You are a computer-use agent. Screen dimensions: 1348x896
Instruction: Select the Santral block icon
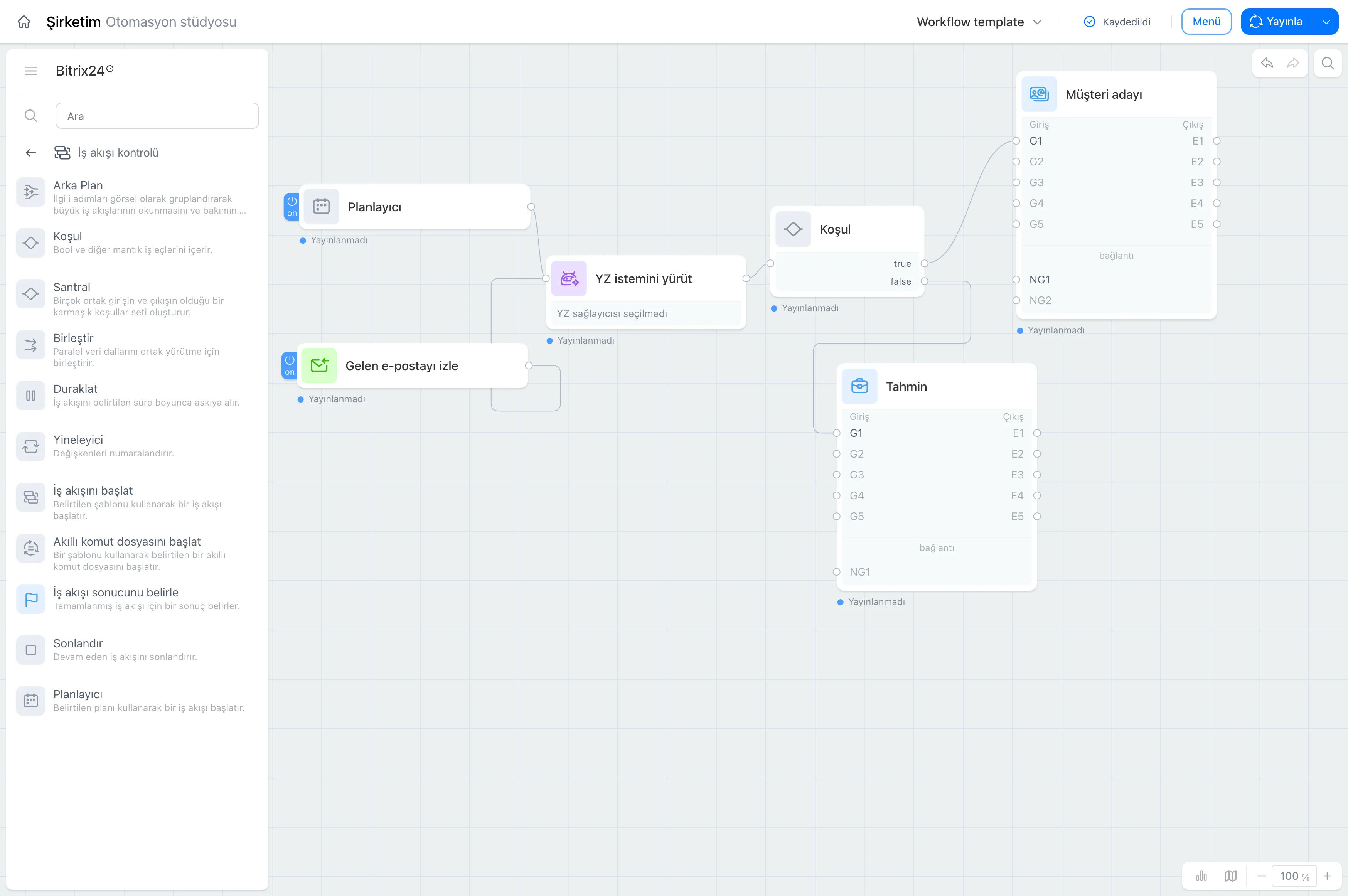31,294
